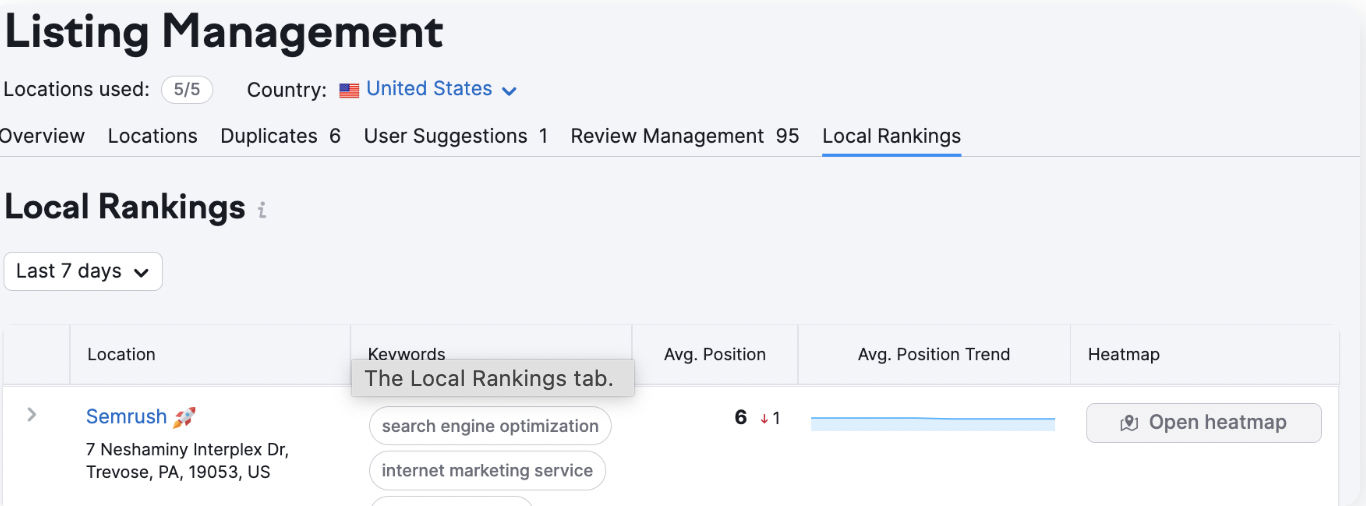Click the Listing Management page title
Screen dimensions: 1366x506
click(224, 31)
